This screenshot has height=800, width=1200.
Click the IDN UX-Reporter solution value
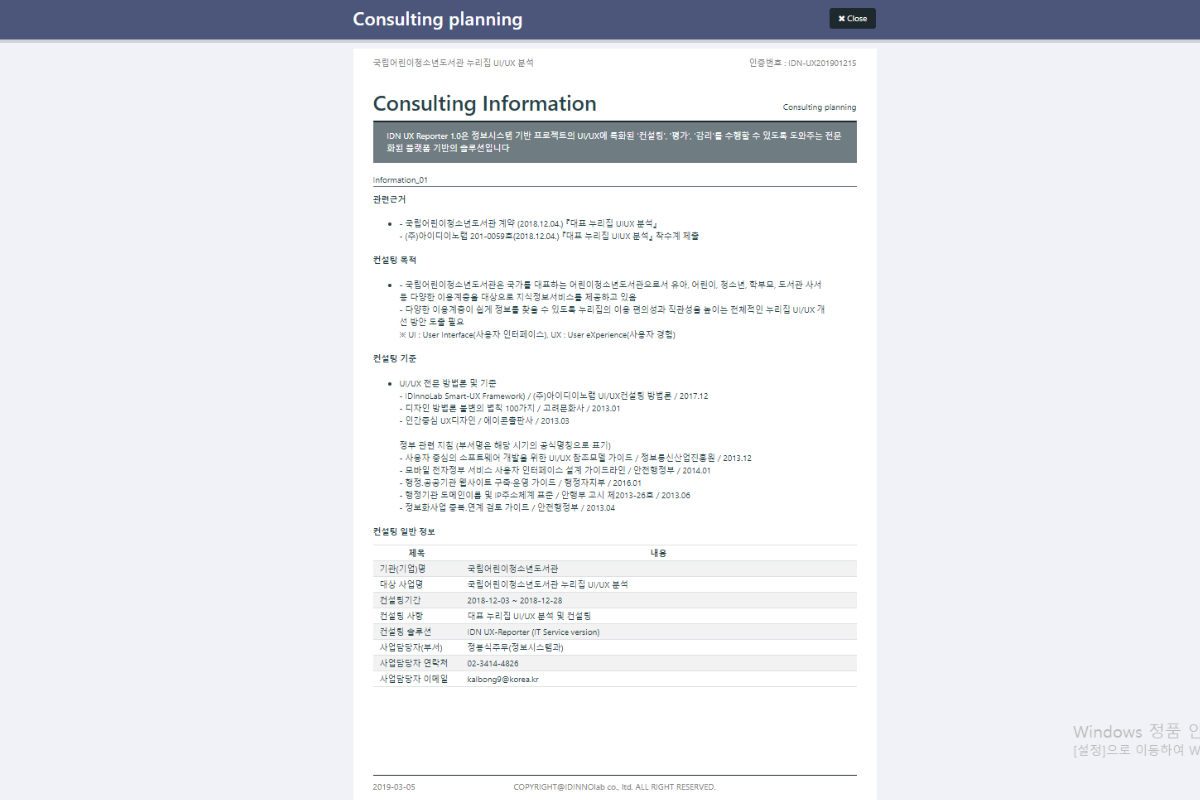click(x=533, y=632)
